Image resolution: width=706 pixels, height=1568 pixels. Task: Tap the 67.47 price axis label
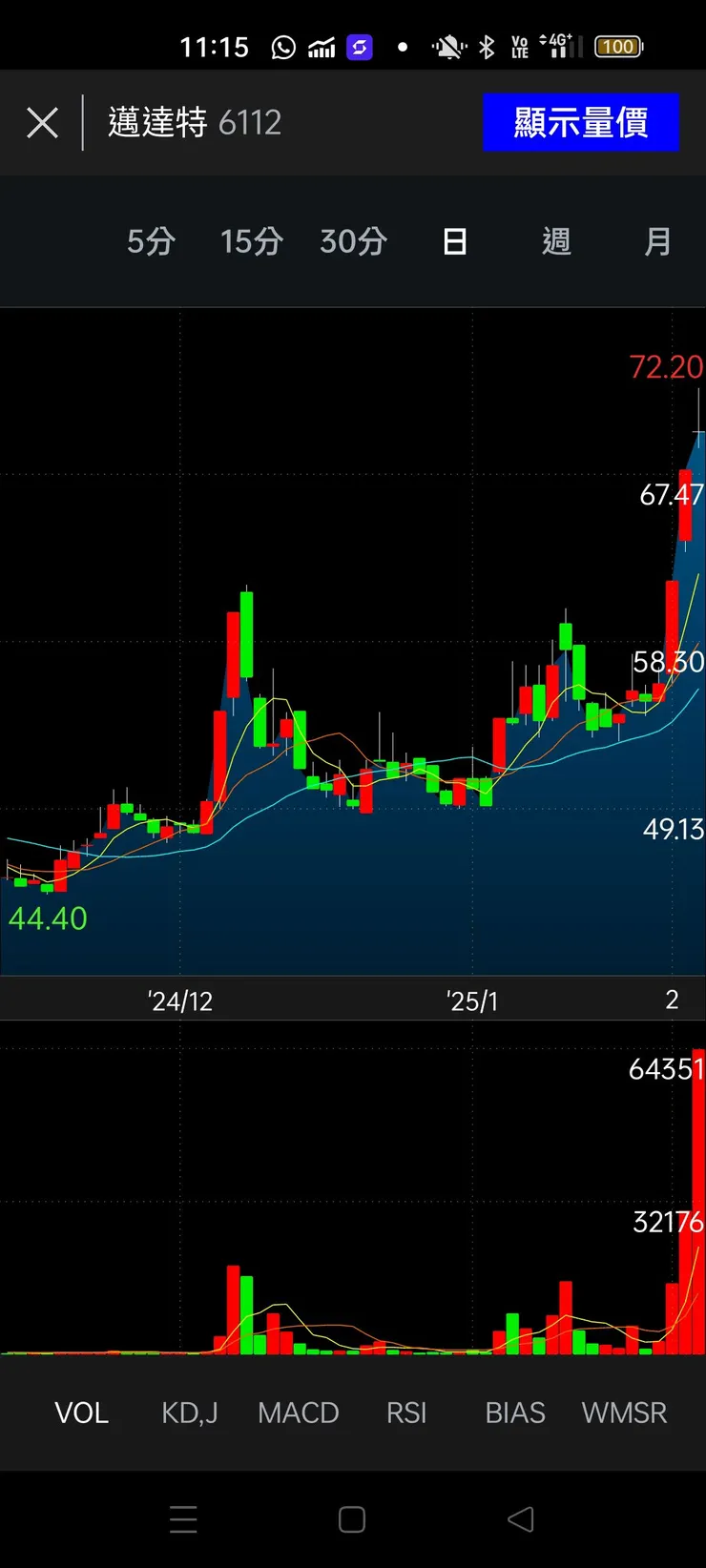[672, 494]
